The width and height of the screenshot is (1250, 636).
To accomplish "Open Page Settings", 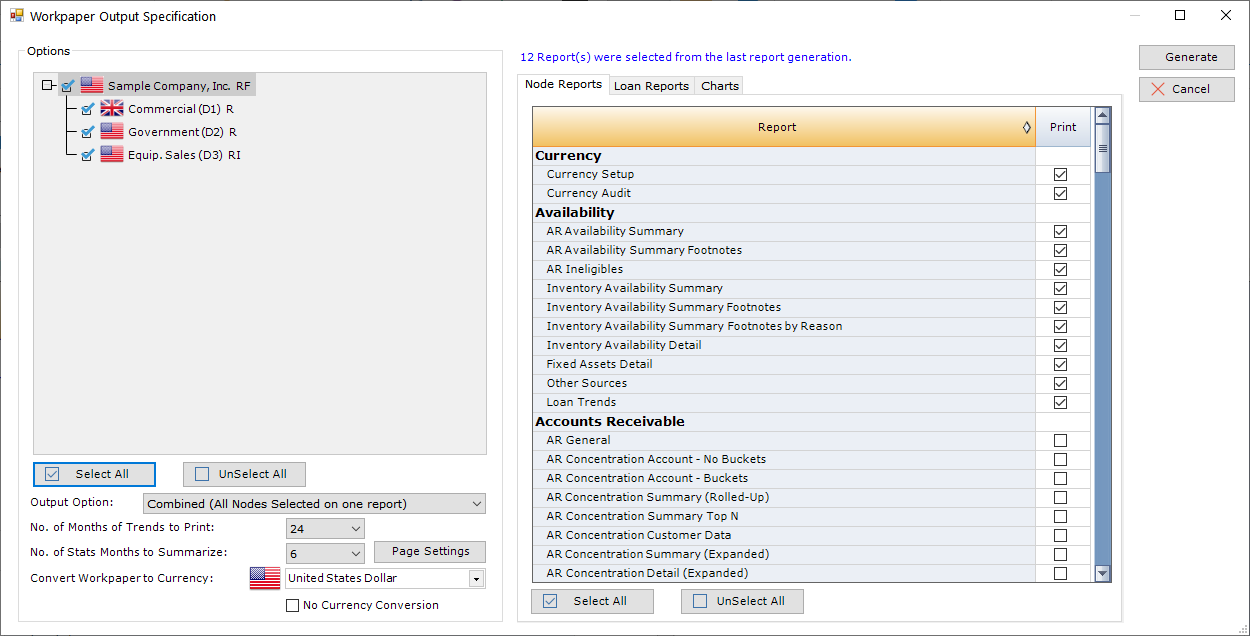I will [430, 552].
